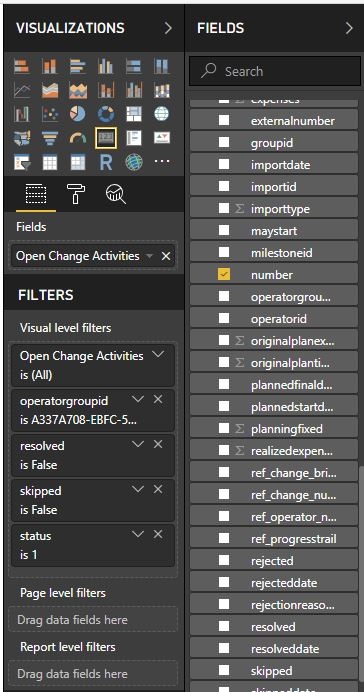Expand the operatorgroupid filter card
Screen dimensions: 364x692
(x=138, y=399)
